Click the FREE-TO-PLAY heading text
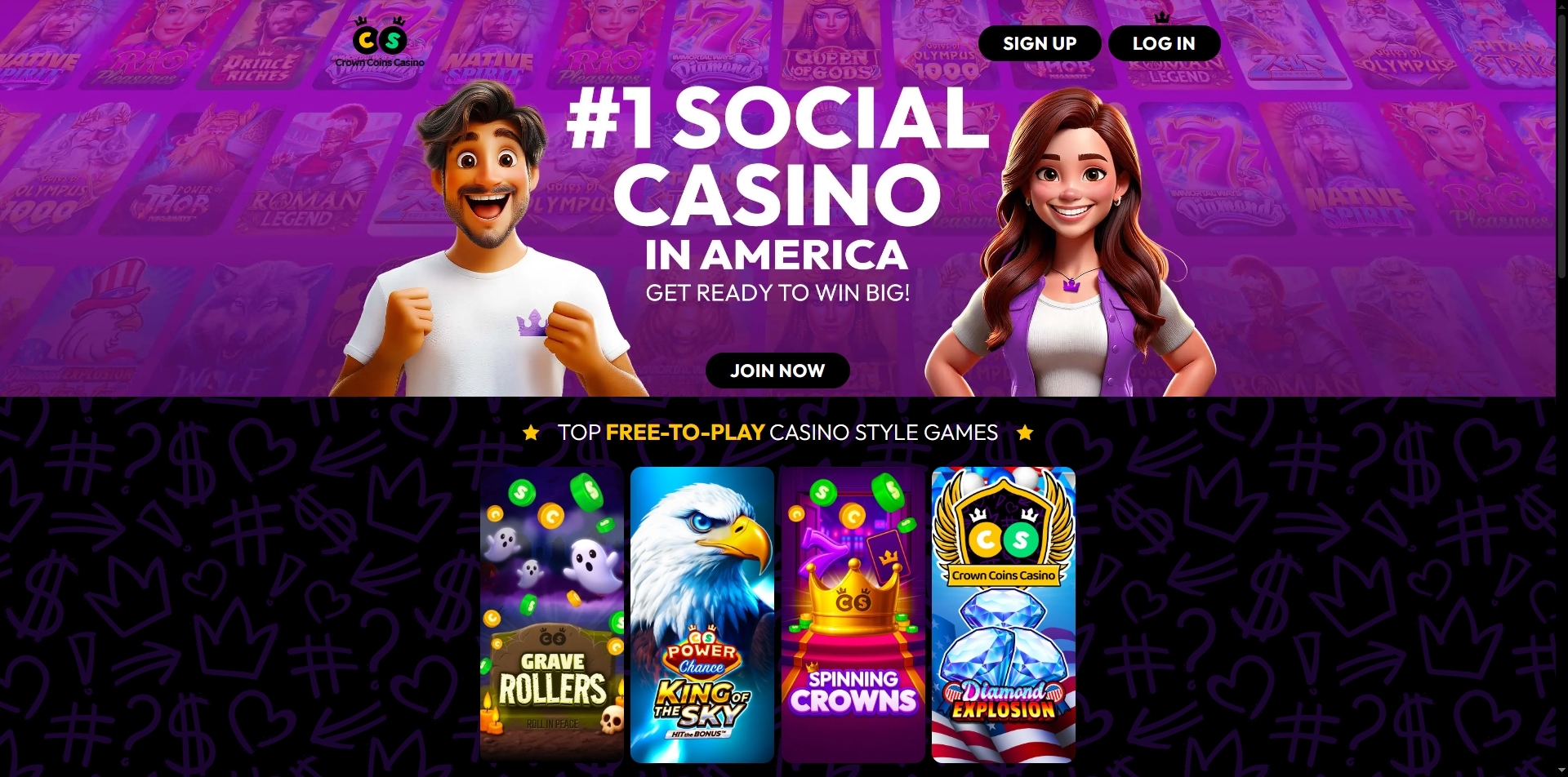 point(685,433)
